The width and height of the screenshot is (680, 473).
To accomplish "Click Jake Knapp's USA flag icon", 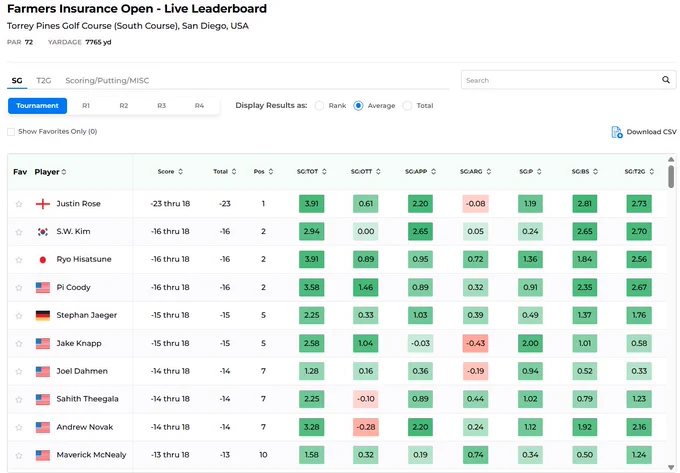I will tap(42, 343).
